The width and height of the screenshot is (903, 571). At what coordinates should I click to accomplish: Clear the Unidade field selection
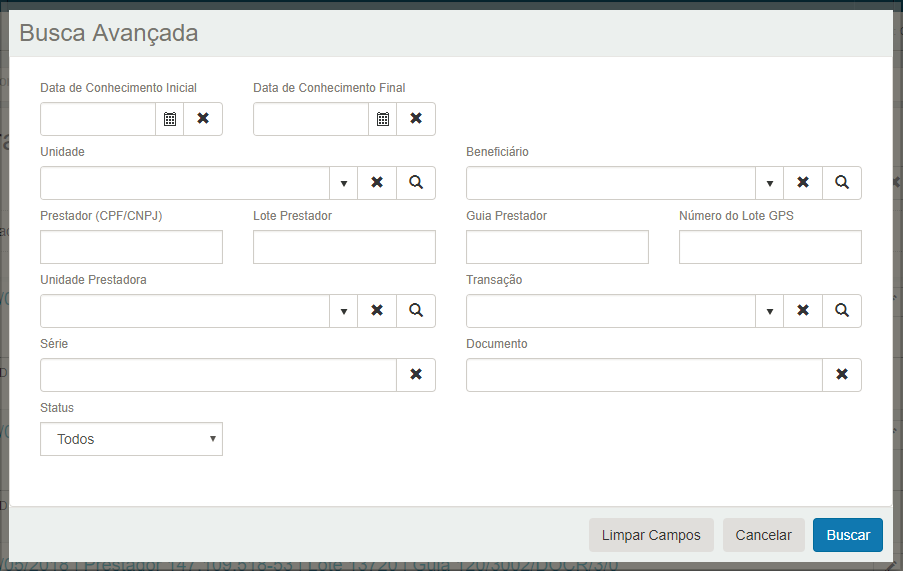tap(377, 183)
